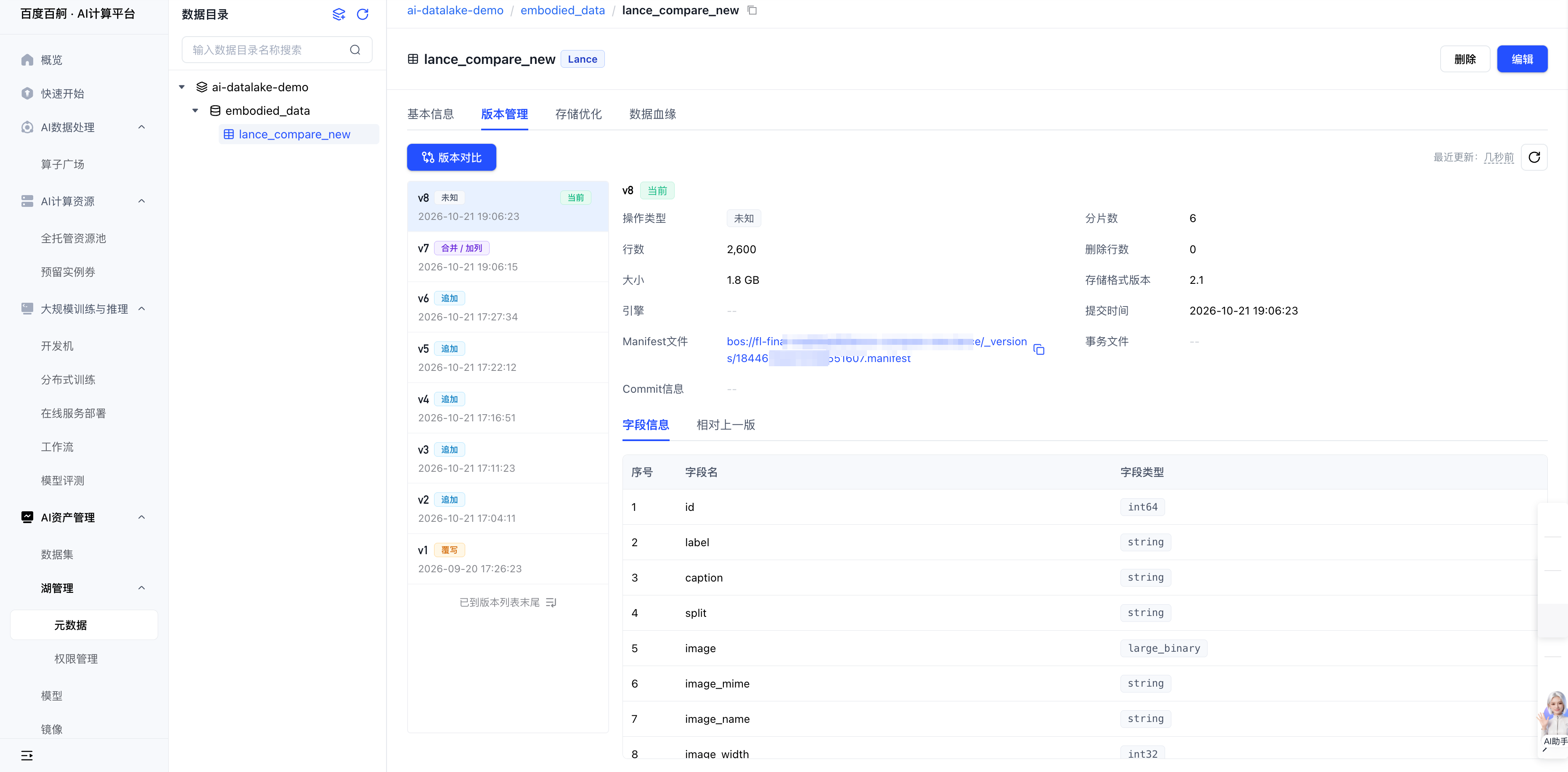Screen dimensions: 1568x772
Task: Copy the lance_compare_new breadcrumb path
Action: coord(752,11)
